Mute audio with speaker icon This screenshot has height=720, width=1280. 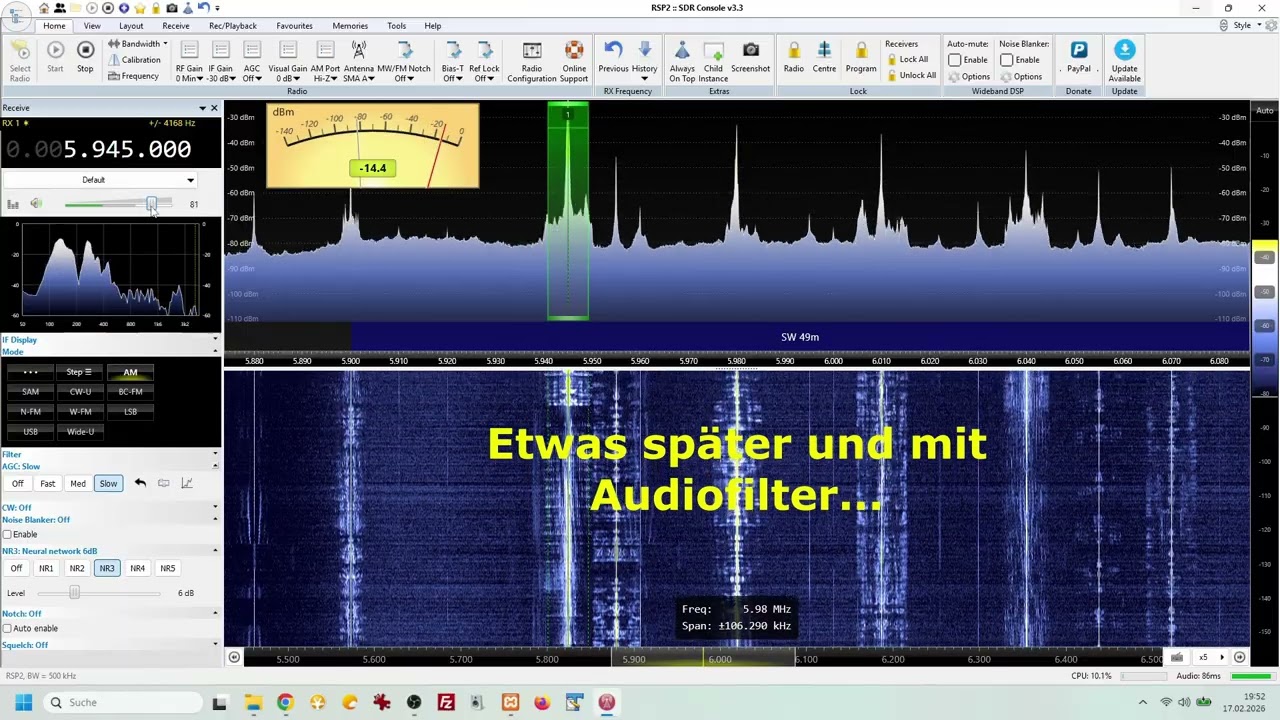(x=36, y=204)
